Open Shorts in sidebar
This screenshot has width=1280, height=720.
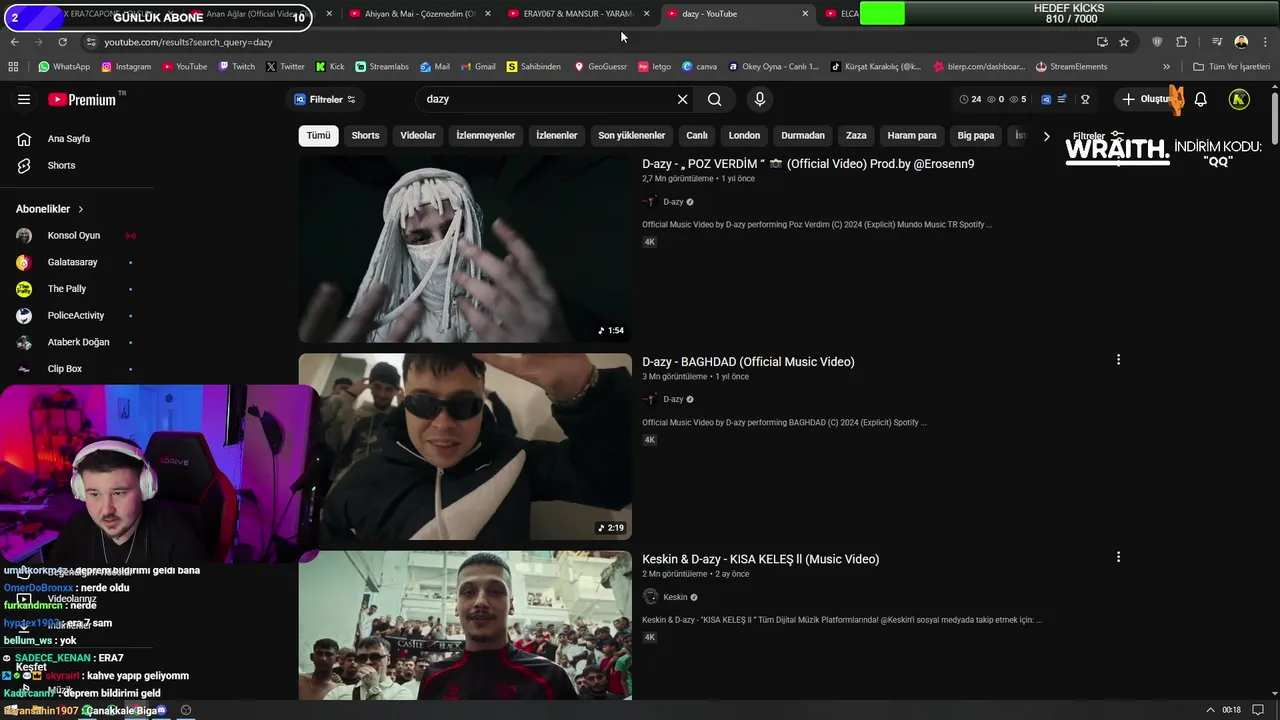pyautogui.click(x=61, y=165)
